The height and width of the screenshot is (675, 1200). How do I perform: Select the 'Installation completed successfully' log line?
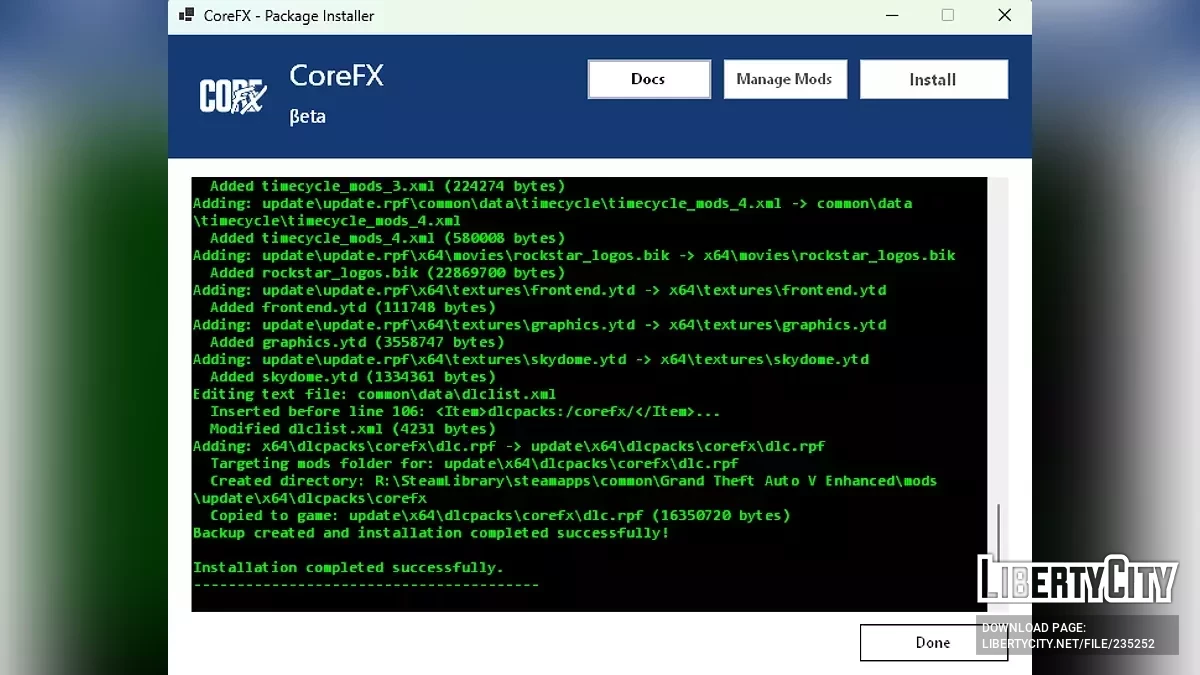pyautogui.click(x=348, y=567)
